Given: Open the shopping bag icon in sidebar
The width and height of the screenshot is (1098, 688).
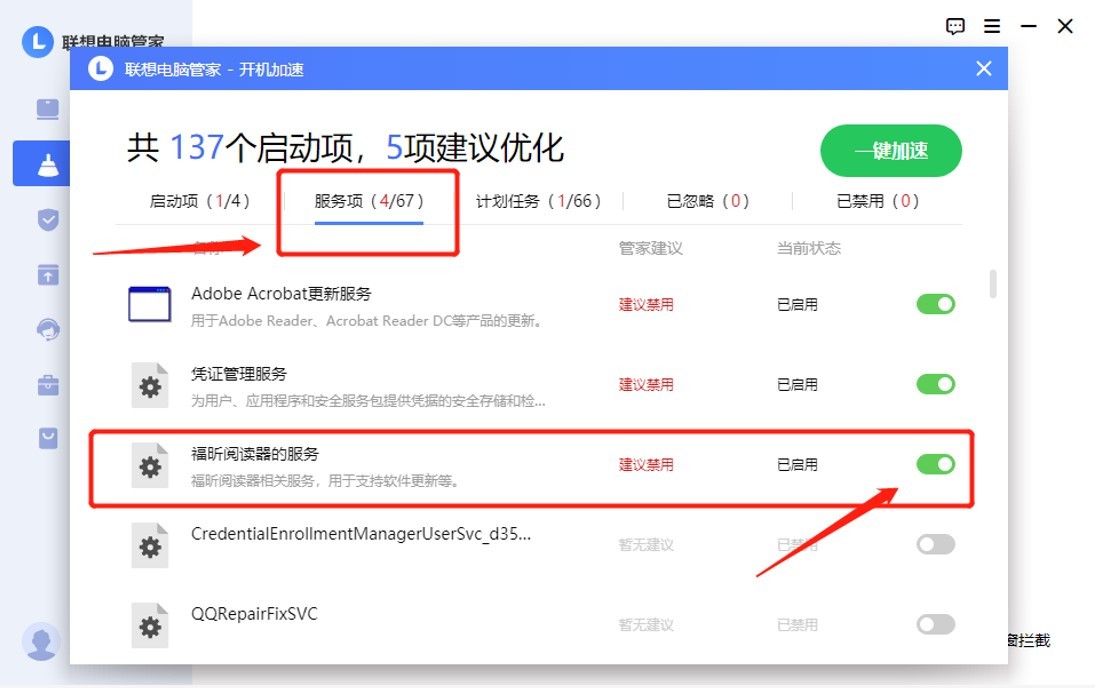Looking at the screenshot, I should click(x=48, y=439).
